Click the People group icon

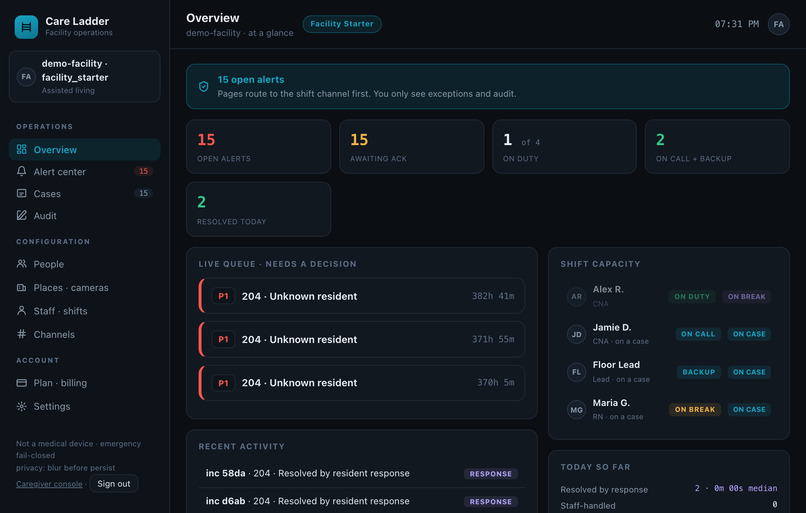coord(22,264)
